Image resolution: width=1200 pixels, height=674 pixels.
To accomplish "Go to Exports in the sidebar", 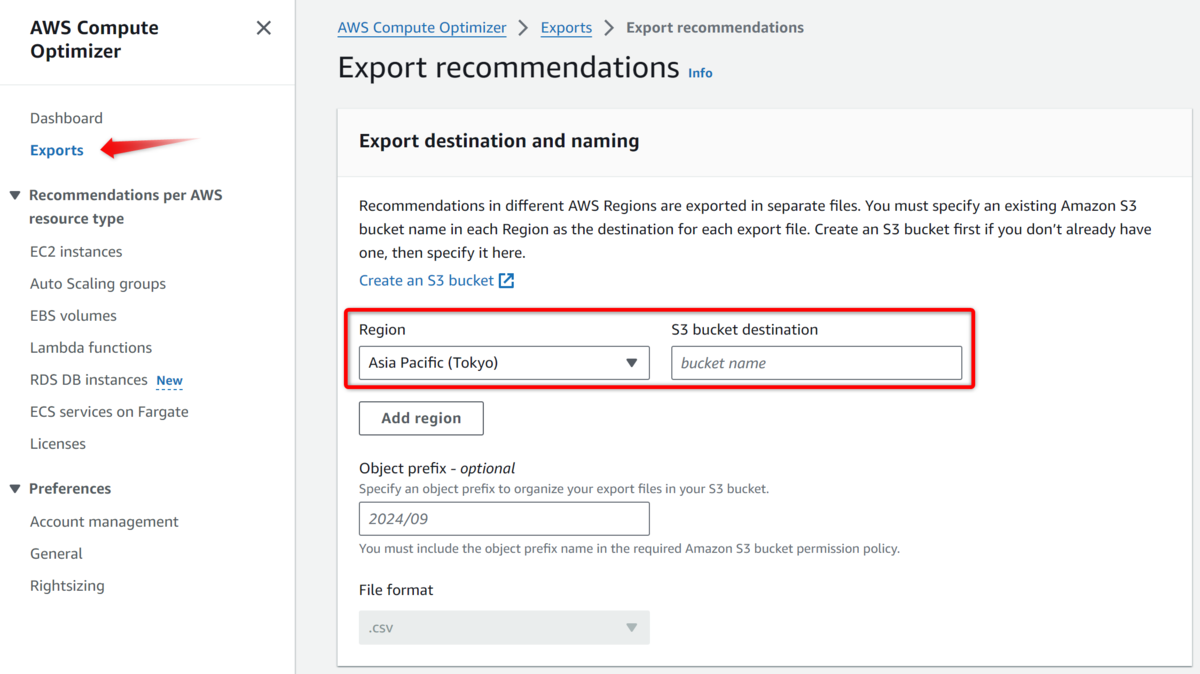I will click(57, 150).
